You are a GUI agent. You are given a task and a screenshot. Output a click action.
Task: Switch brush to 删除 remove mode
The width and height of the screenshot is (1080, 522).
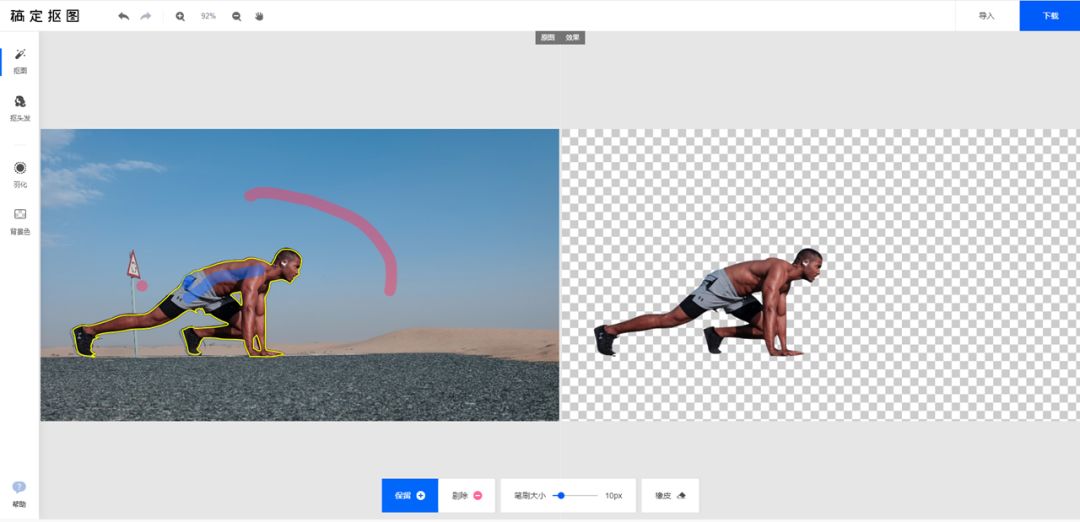(x=467, y=495)
